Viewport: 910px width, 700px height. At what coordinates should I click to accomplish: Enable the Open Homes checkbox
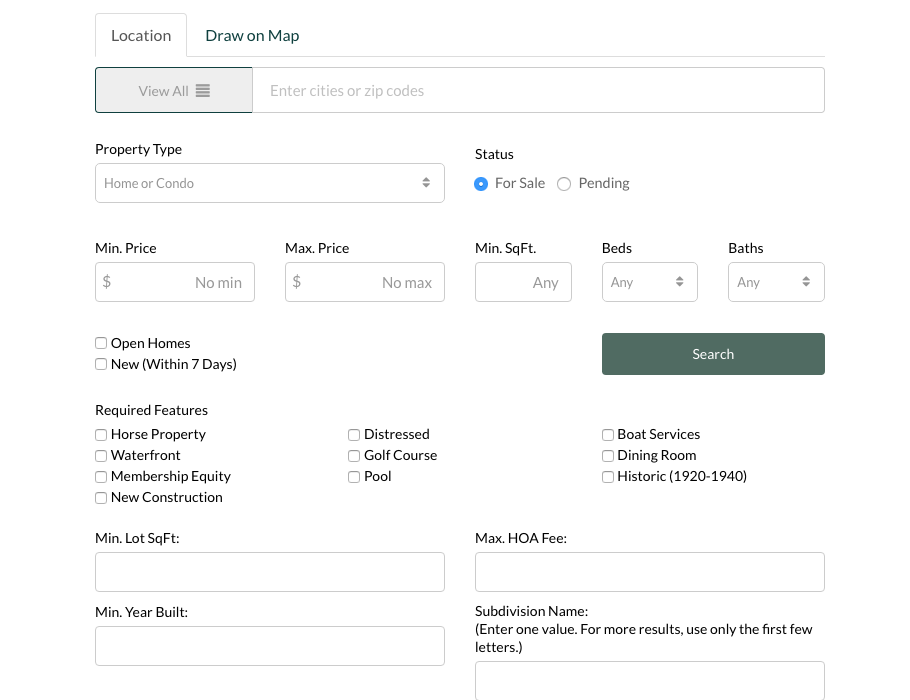(101, 343)
